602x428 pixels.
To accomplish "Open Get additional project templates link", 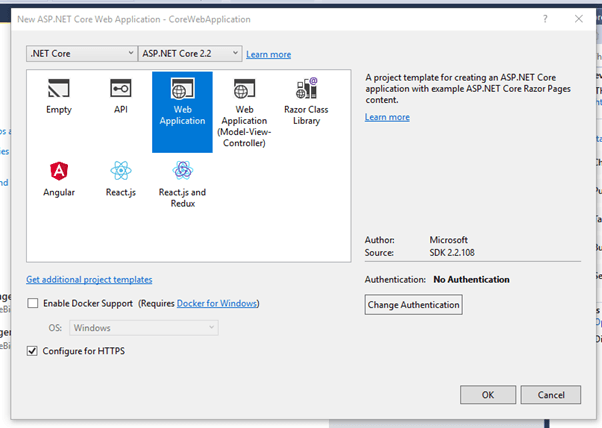I will (89, 279).
